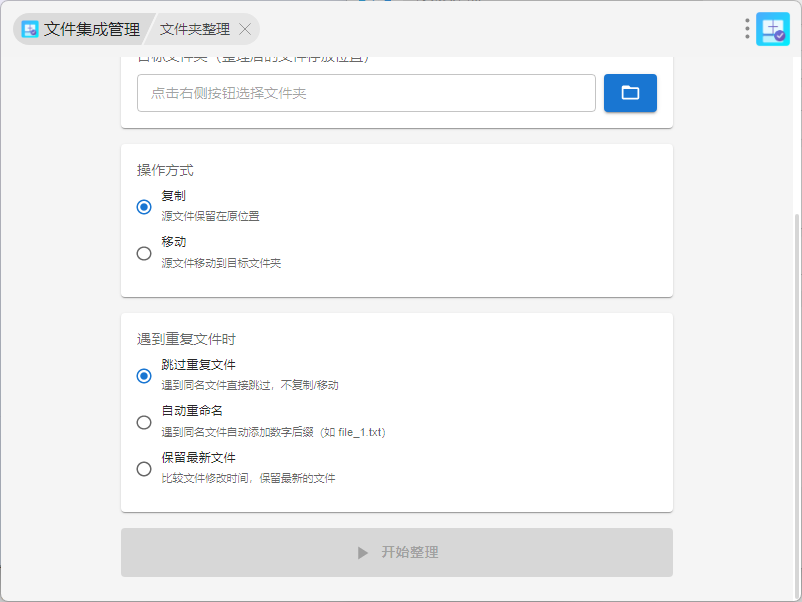The height and width of the screenshot is (602, 802).
Task: Close the 文件夹整理 tab
Action: [245, 29]
